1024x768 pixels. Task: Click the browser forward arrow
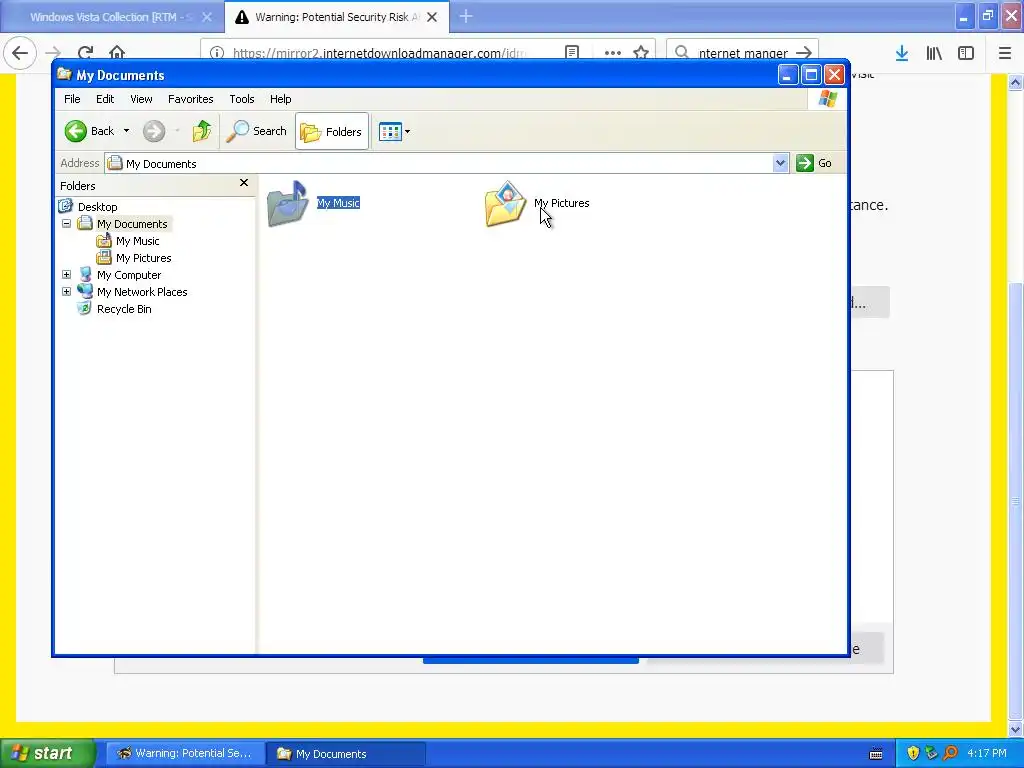click(54, 52)
